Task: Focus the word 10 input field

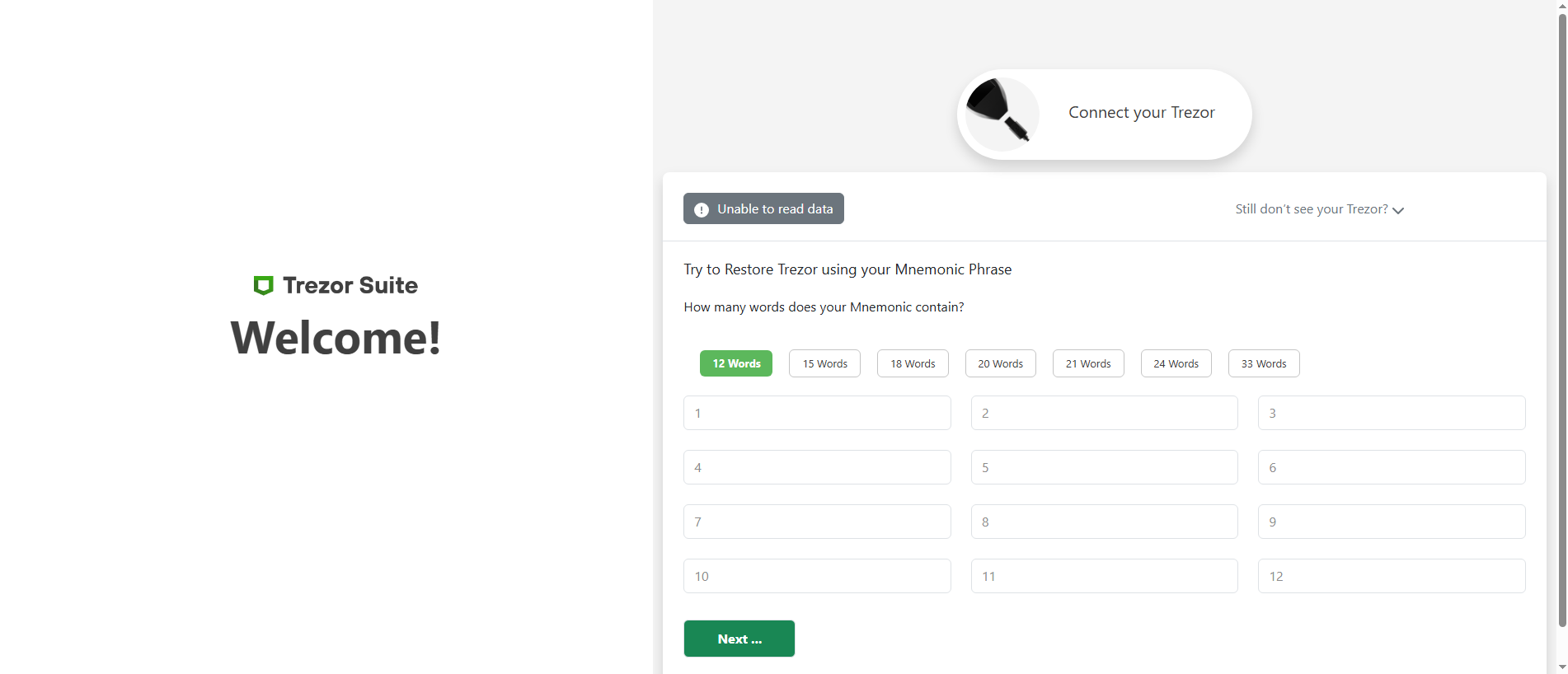Action: 817,576
